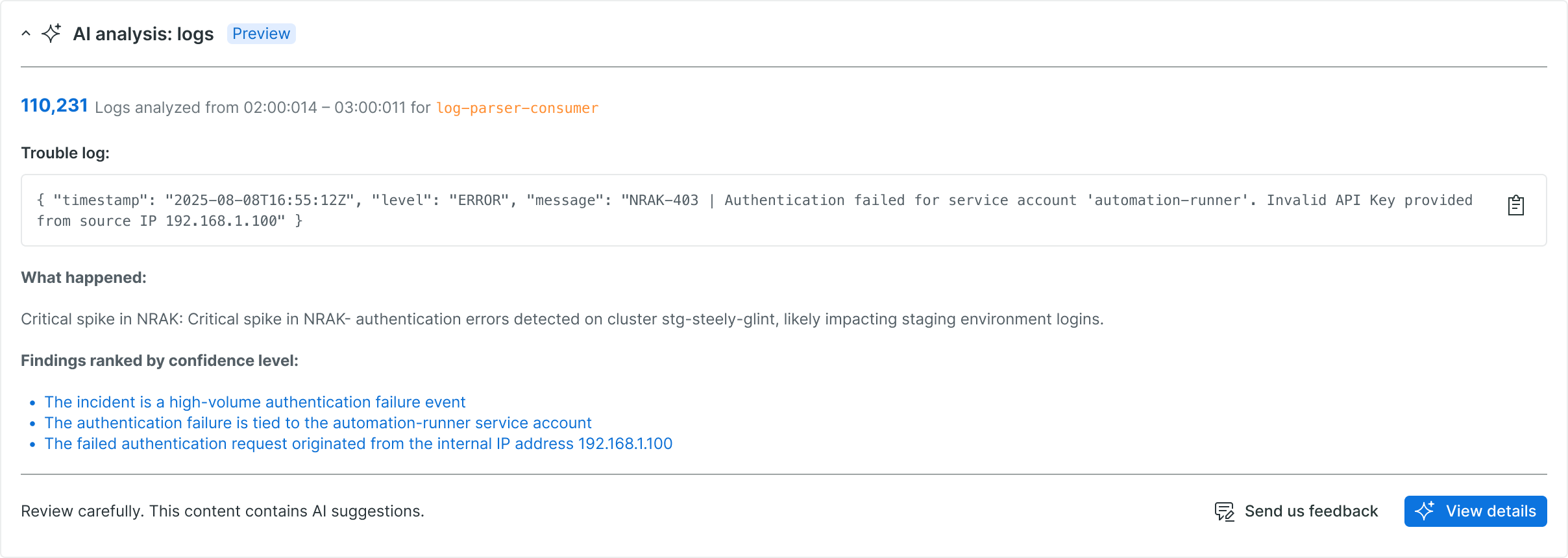Click the "AI analysis: logs" heading
The height and width of the screenshot is (558, 1568).
143,34
